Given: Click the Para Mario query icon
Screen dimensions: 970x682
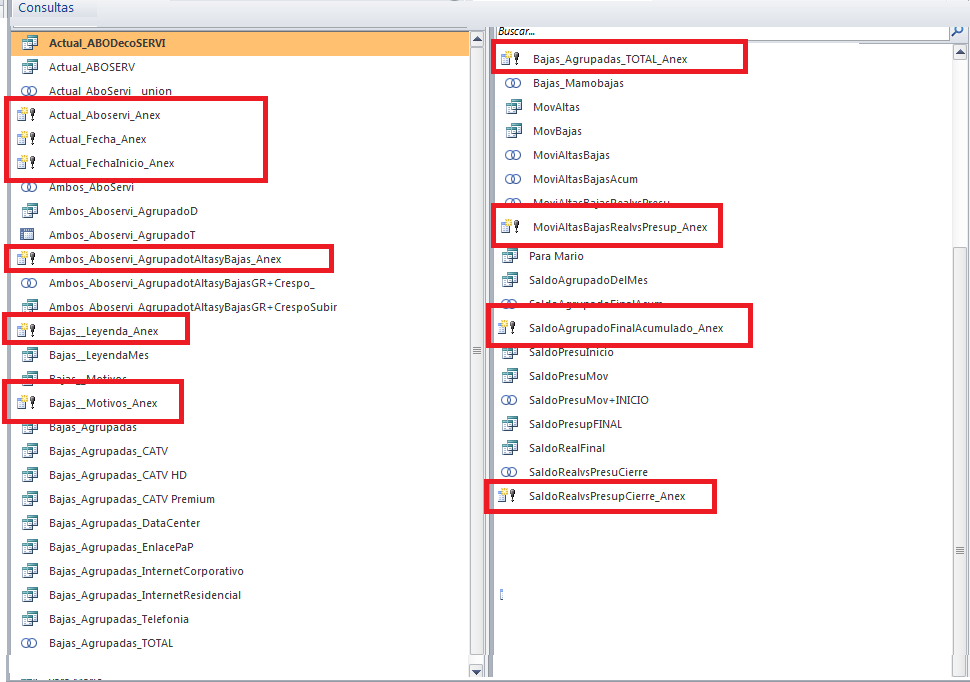Looking at the screenshot, I should point(509,256).
